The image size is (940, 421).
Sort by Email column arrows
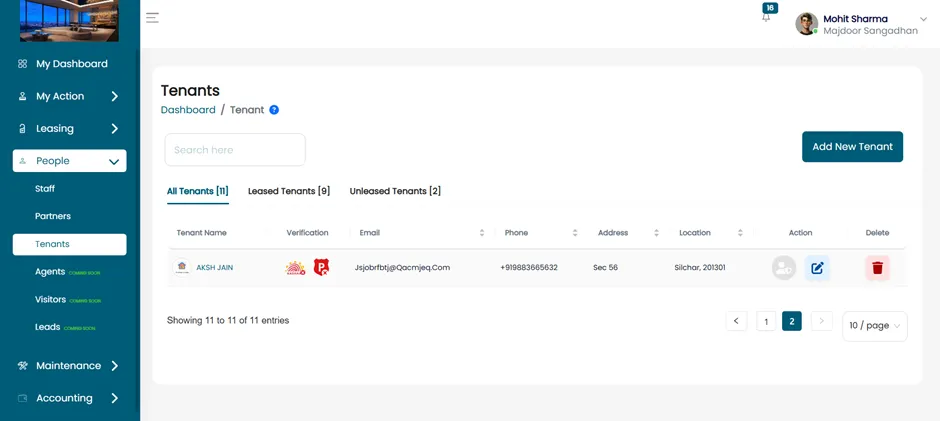(482, 233)
